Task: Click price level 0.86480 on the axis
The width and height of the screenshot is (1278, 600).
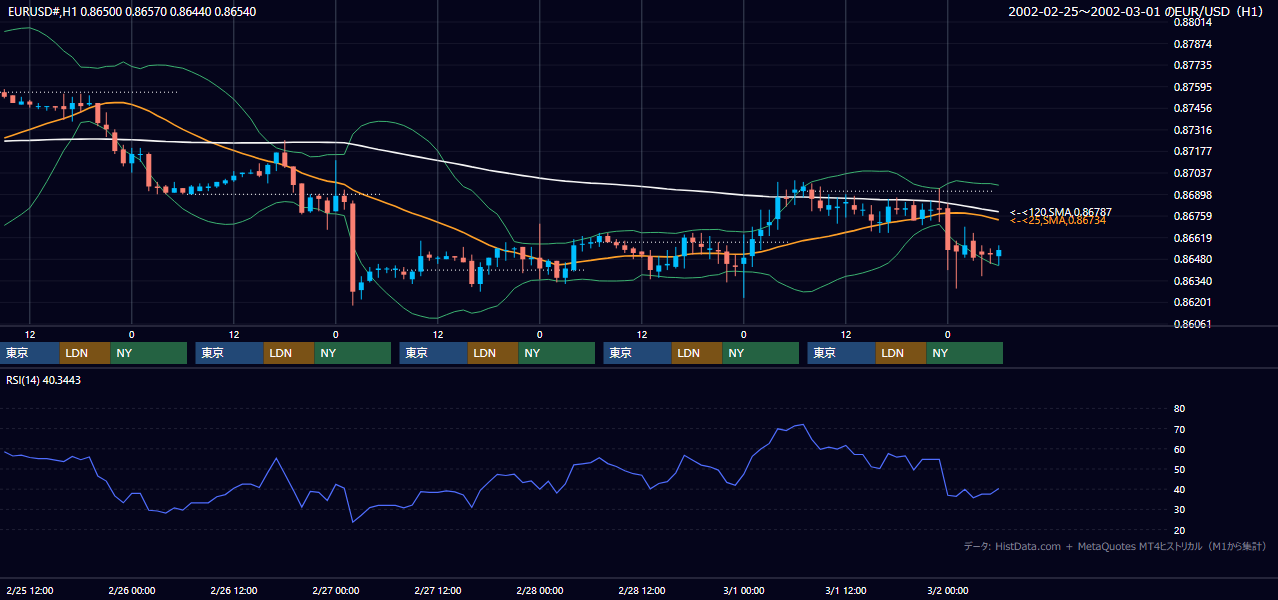Action: tap(1192, 260)
